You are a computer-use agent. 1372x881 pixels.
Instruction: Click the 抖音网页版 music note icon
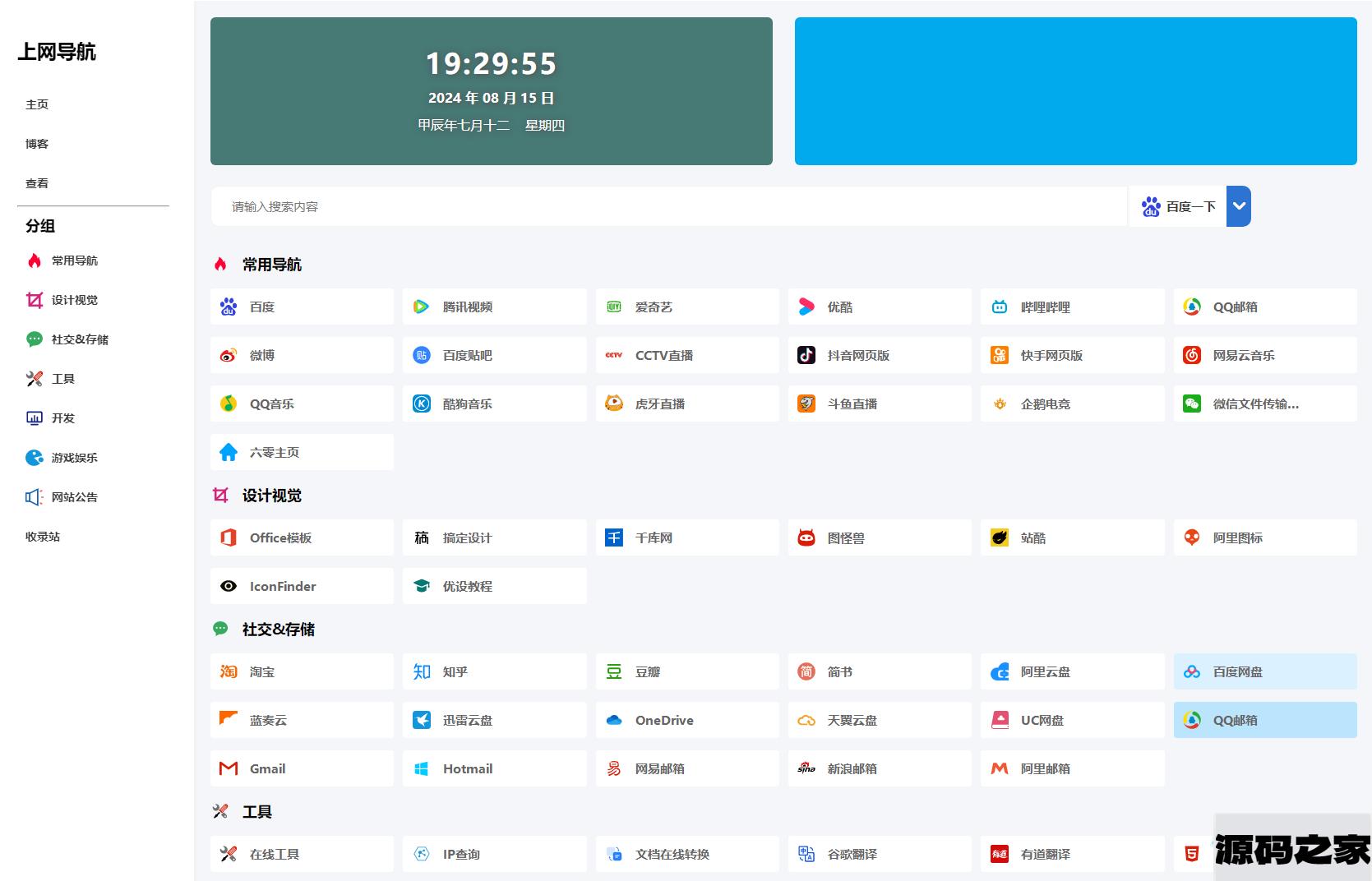tap(806, 355)
